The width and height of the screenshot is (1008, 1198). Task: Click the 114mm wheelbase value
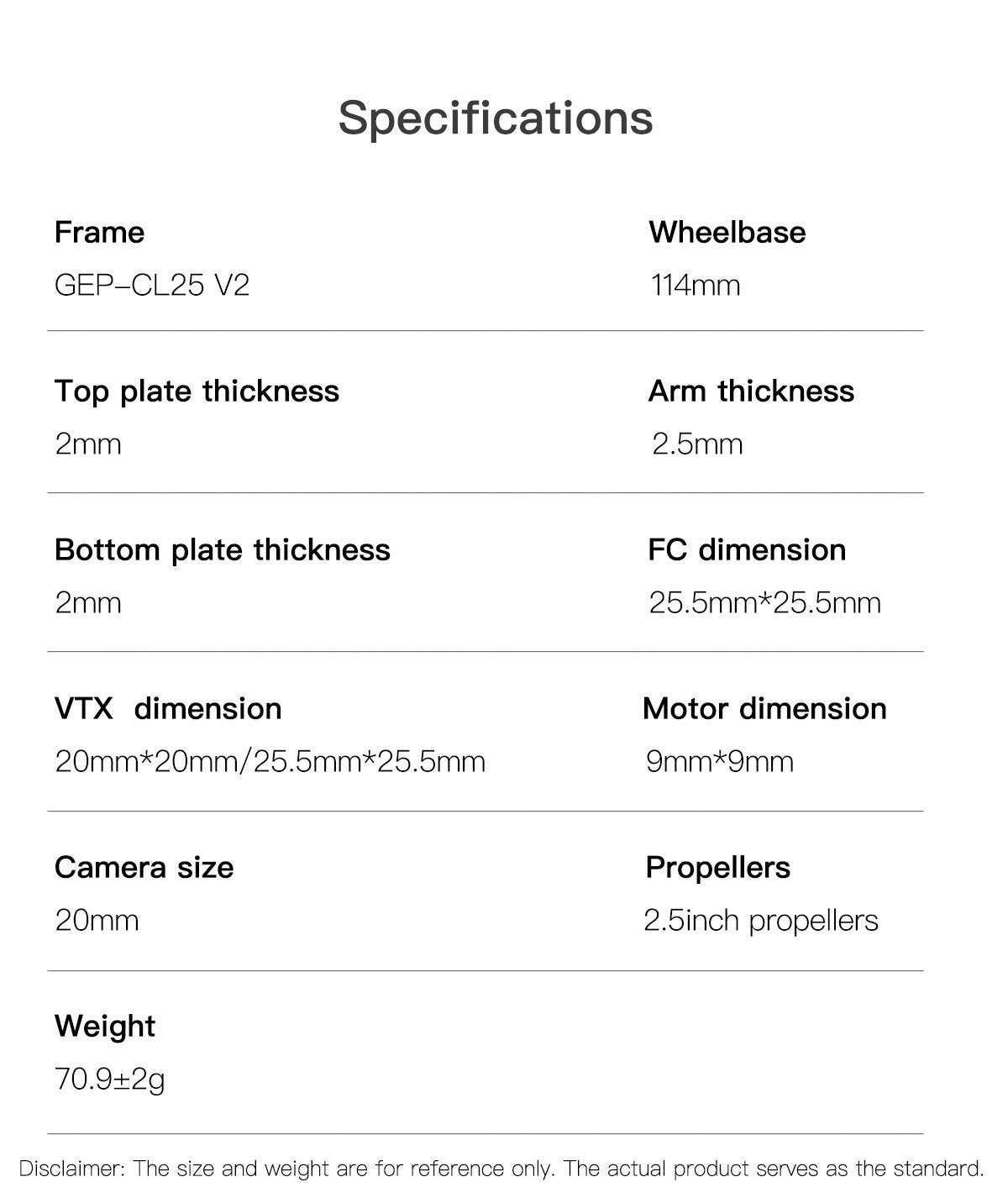(696, 286)
